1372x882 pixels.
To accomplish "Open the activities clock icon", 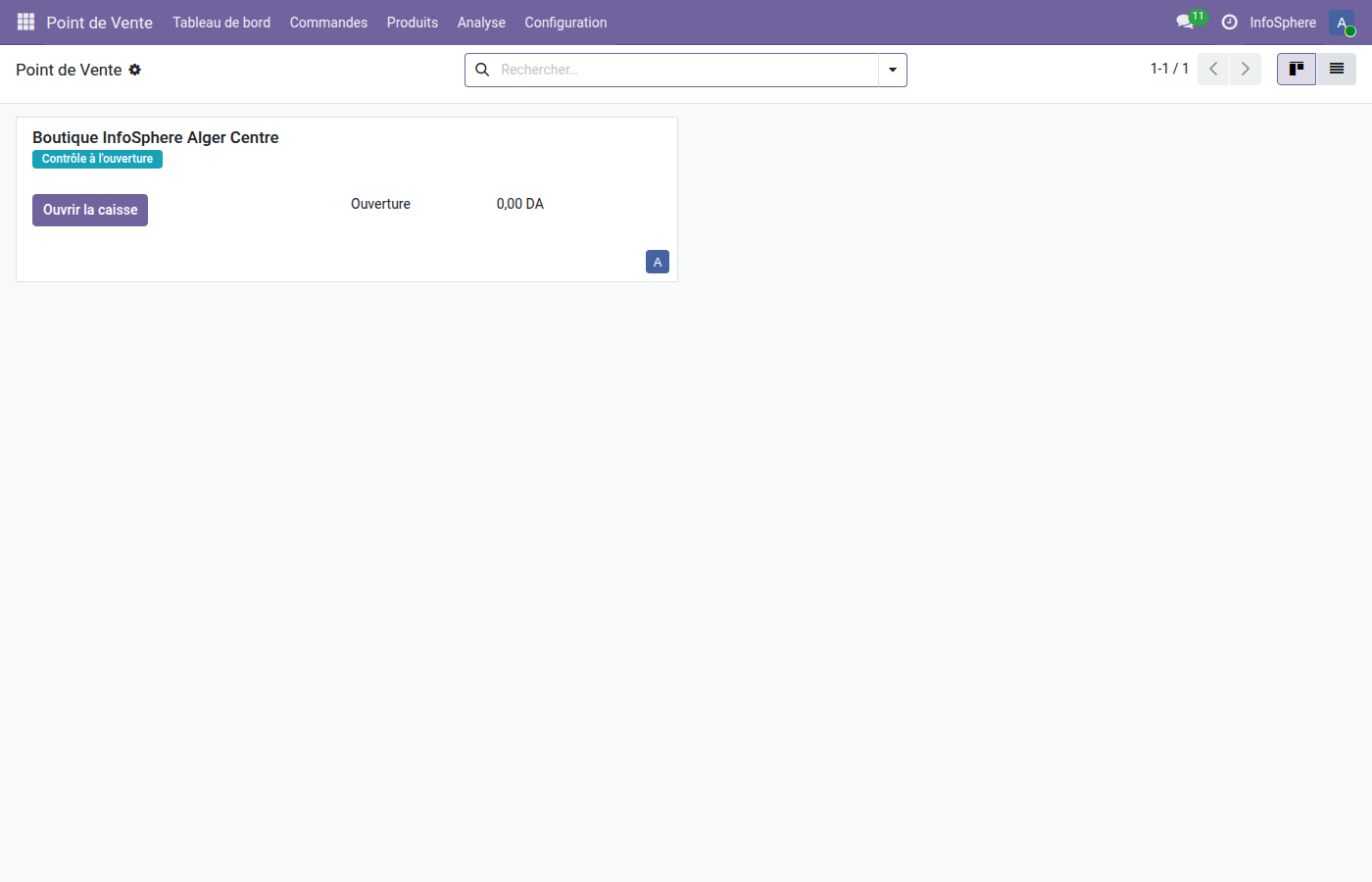I will 1229,22.
